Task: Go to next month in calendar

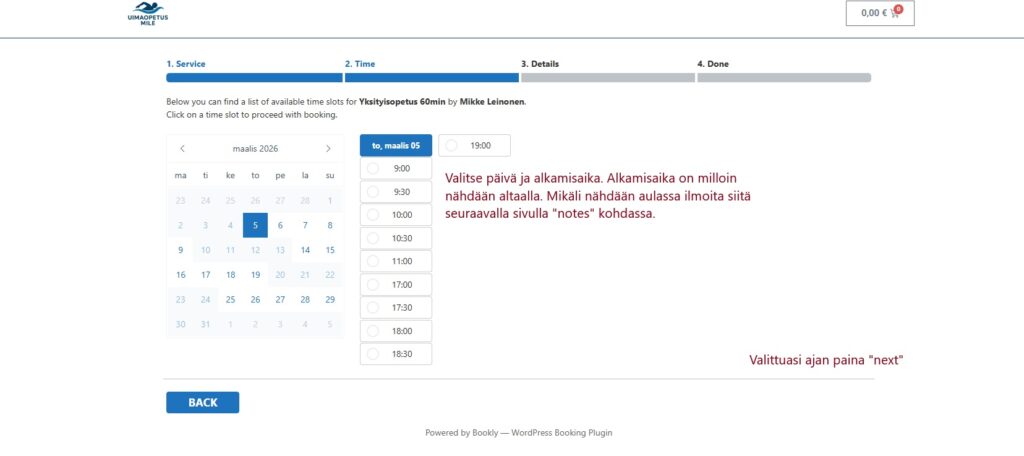Action: click(328, 148)
